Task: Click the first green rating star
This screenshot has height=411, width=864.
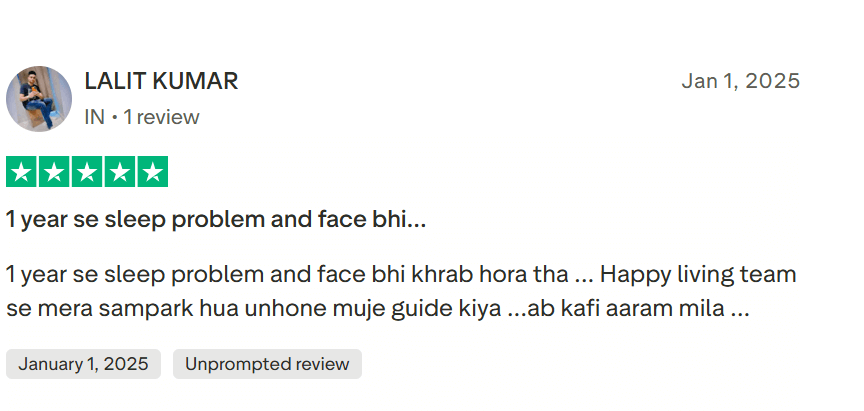Action: [x=21, y=172]
